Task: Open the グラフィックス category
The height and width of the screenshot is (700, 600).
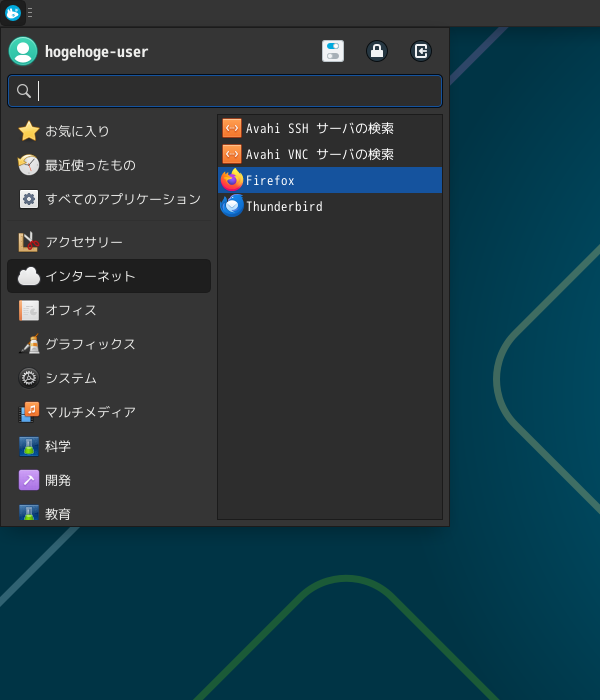Action: click(x=109, y=344)
